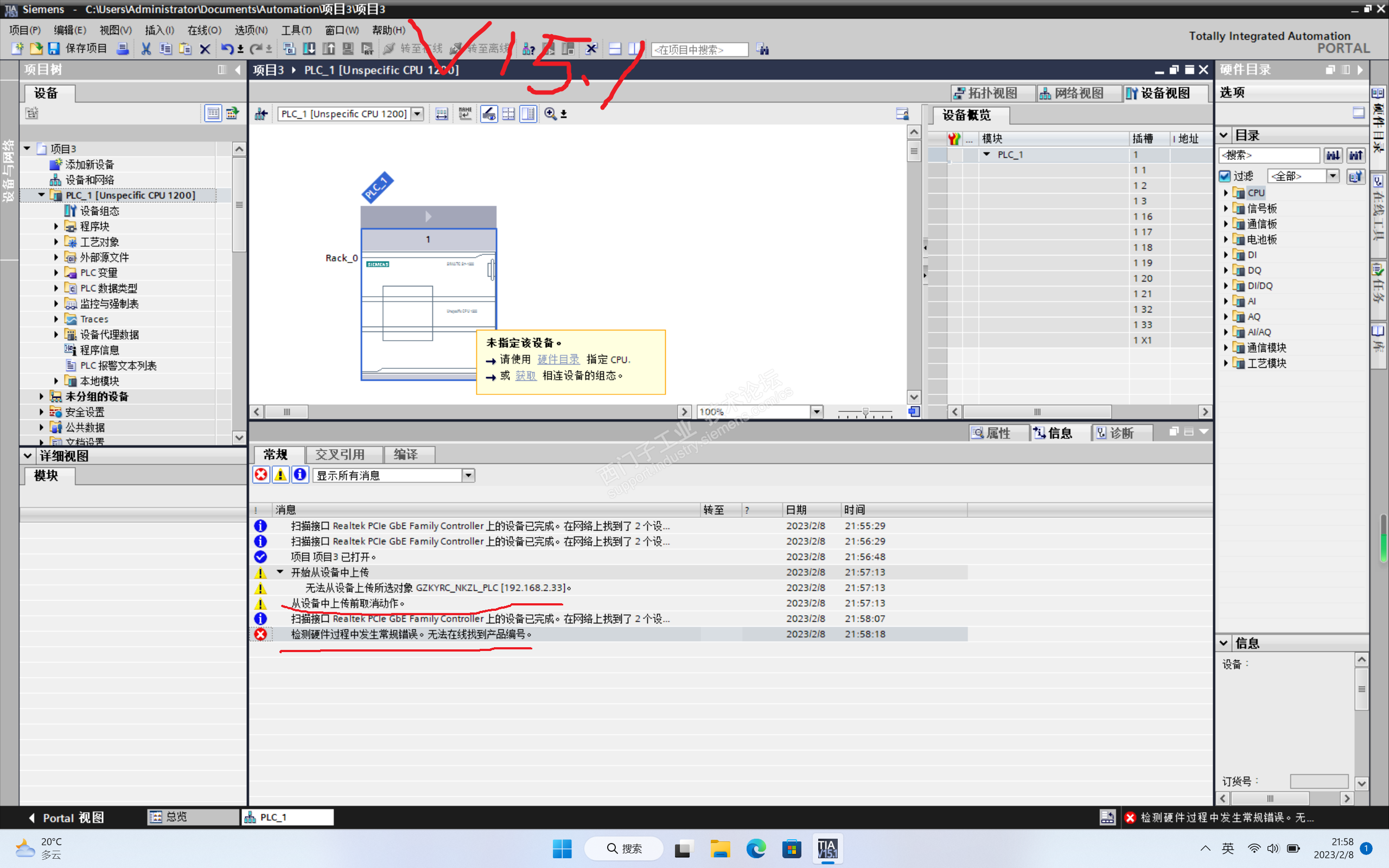Click the red error filter icon
This screenshot has width=1389, height=868.
(x=261, y=475)
